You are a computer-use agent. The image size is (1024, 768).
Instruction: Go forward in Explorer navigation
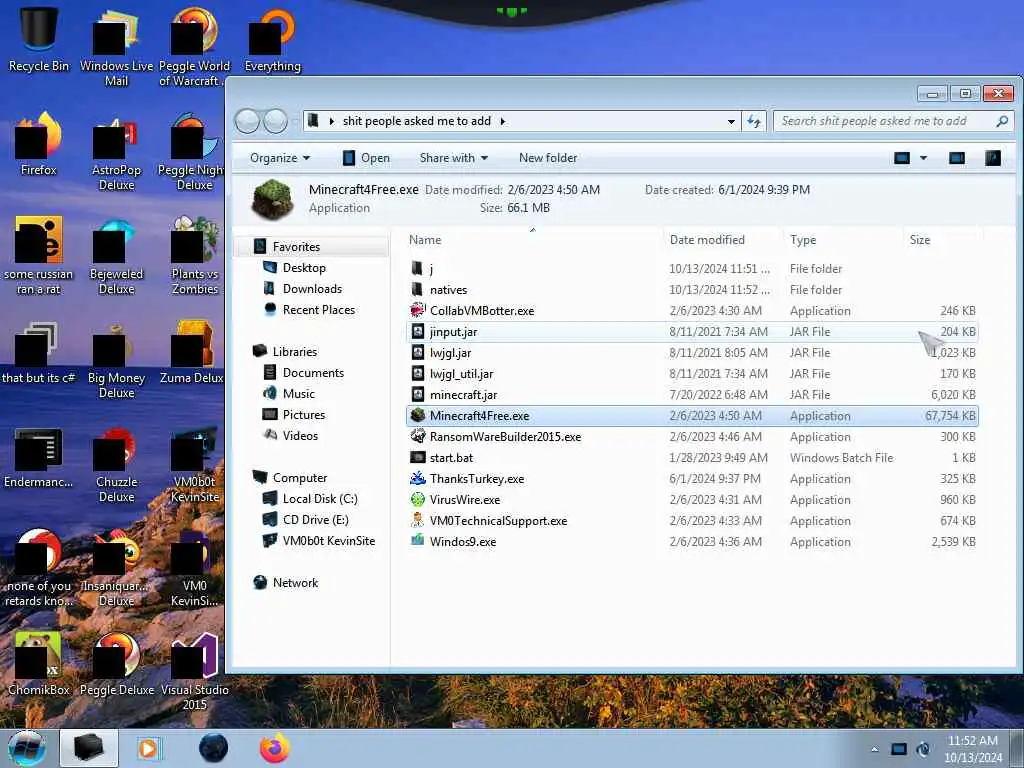[x=275, y=121]
